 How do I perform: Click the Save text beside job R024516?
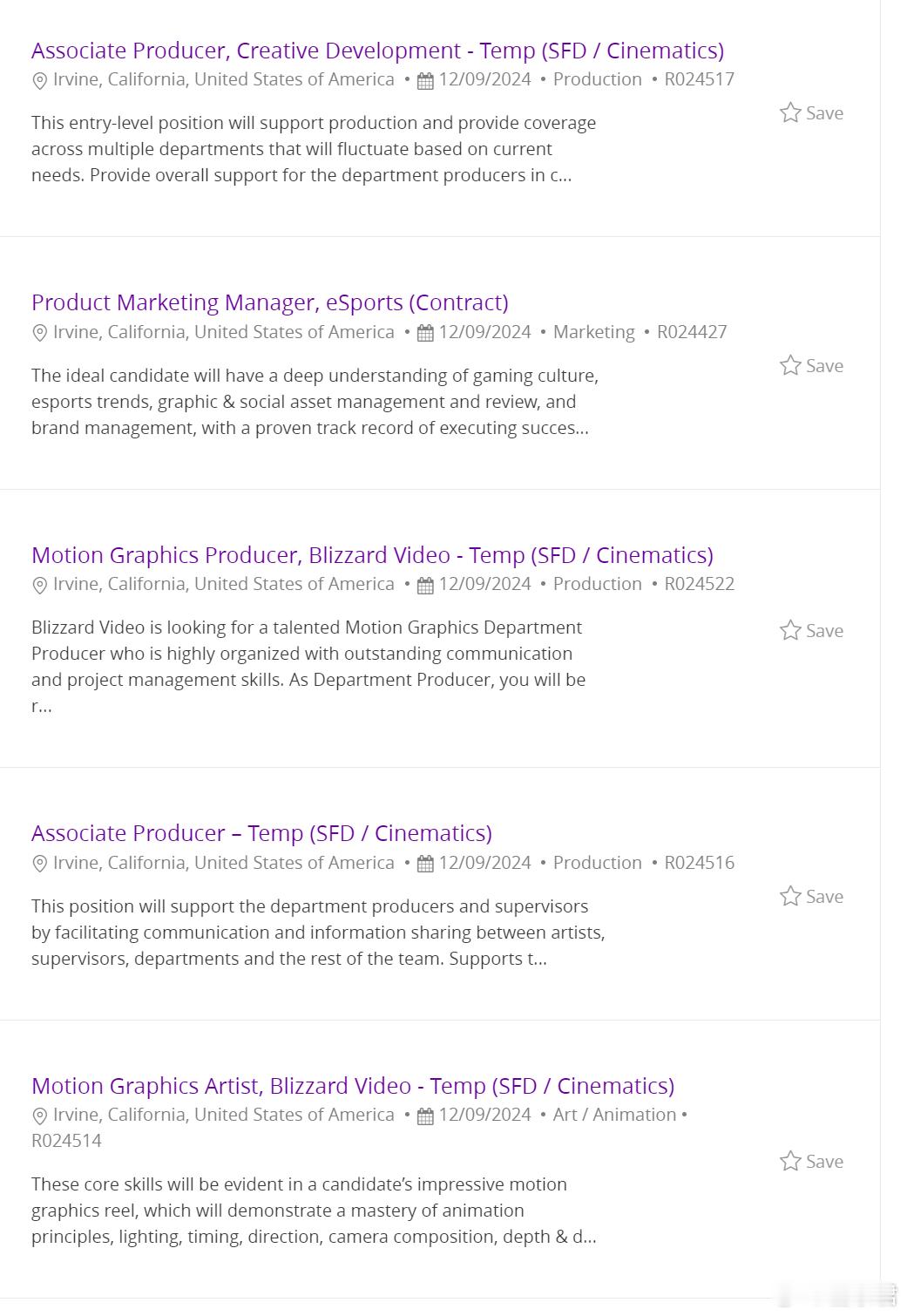(x=824, y=897)
